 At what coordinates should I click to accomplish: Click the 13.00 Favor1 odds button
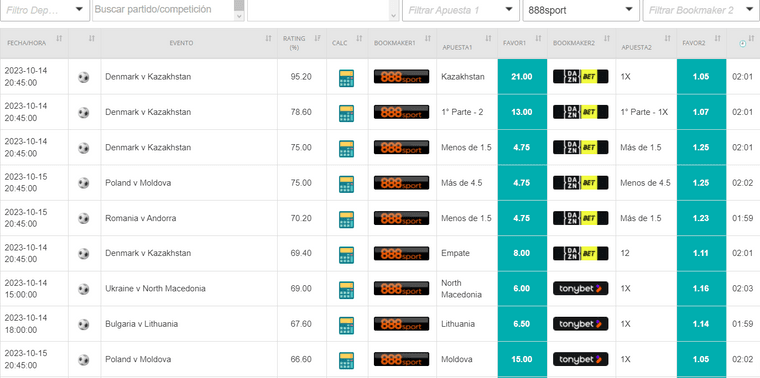point(522,112)
